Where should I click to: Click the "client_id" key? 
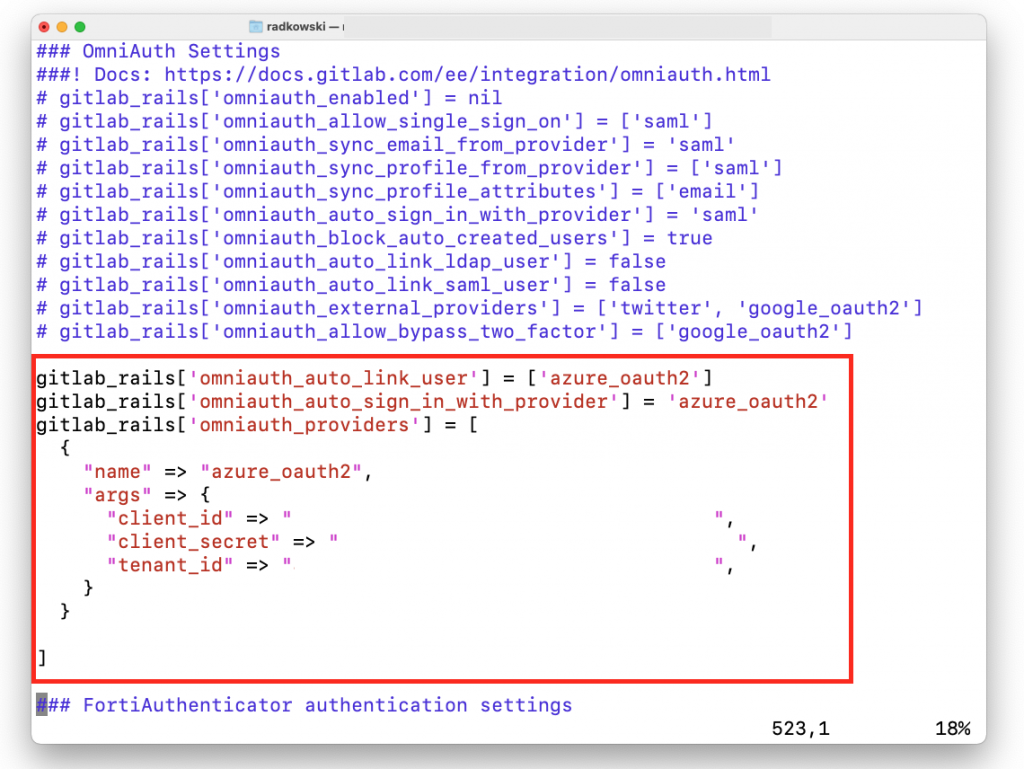coord(170,518)
